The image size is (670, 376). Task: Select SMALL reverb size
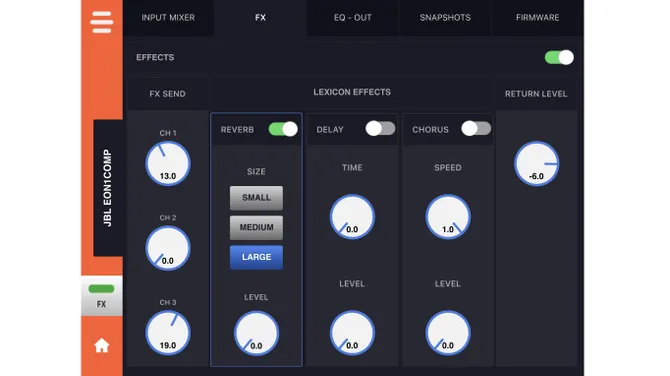click(x=256, y=198)
